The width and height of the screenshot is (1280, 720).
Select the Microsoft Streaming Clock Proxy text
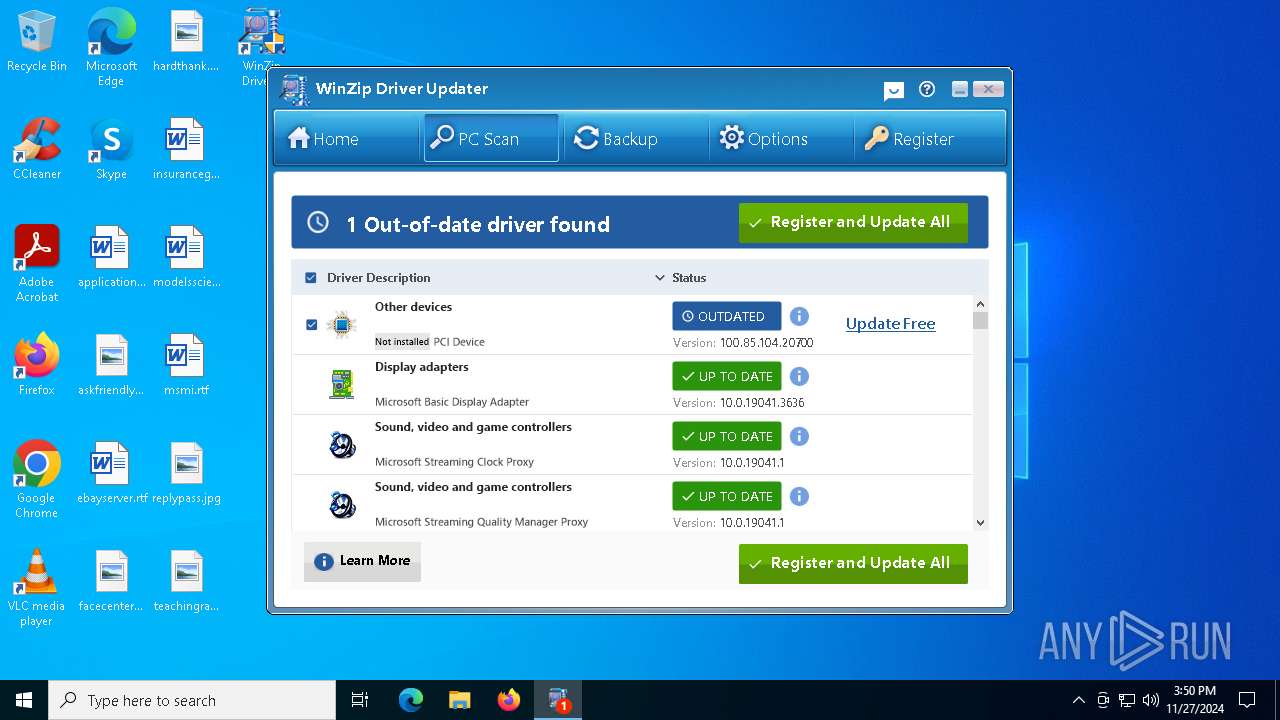454,462
